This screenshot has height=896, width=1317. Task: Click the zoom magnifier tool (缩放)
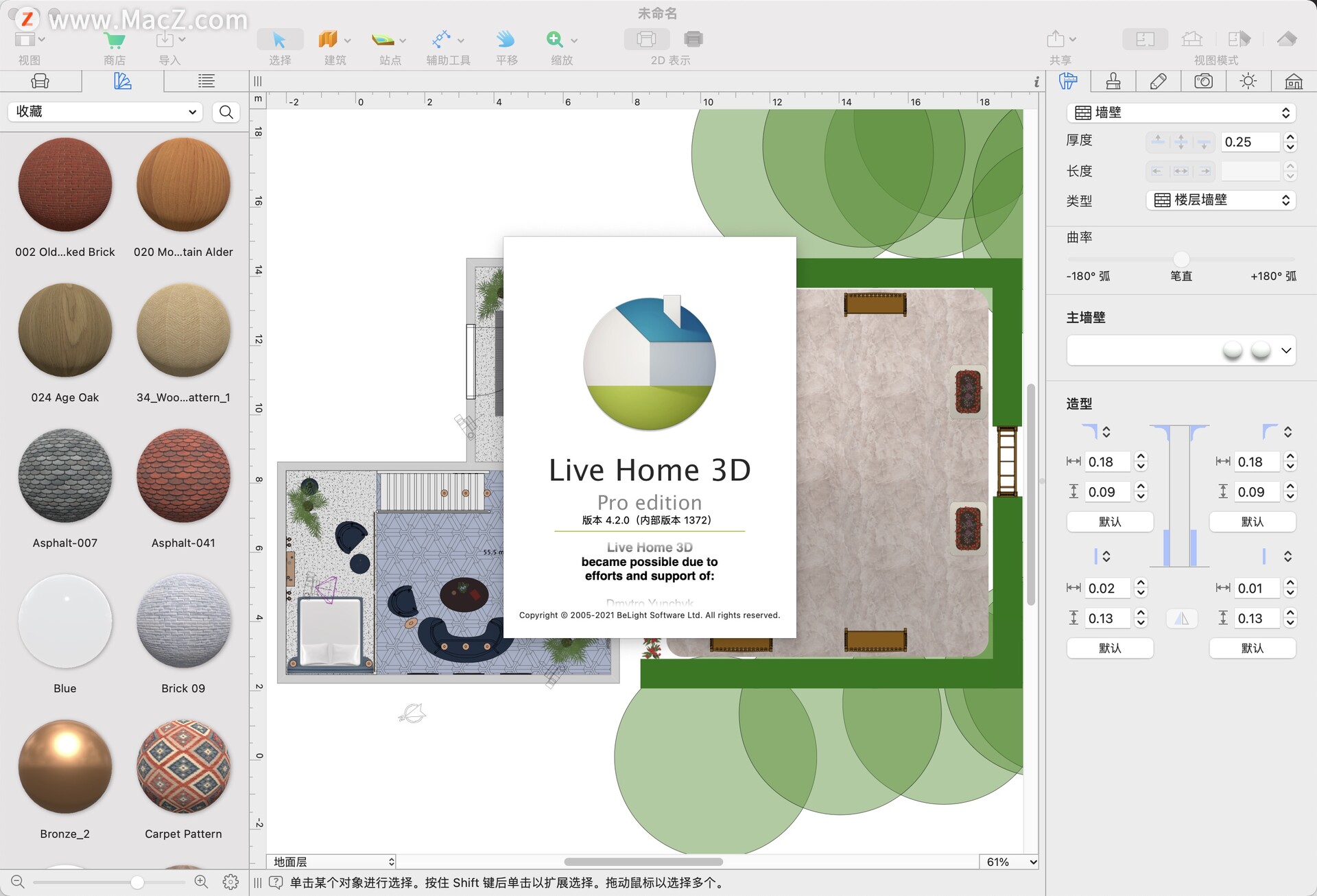point(555,40)
